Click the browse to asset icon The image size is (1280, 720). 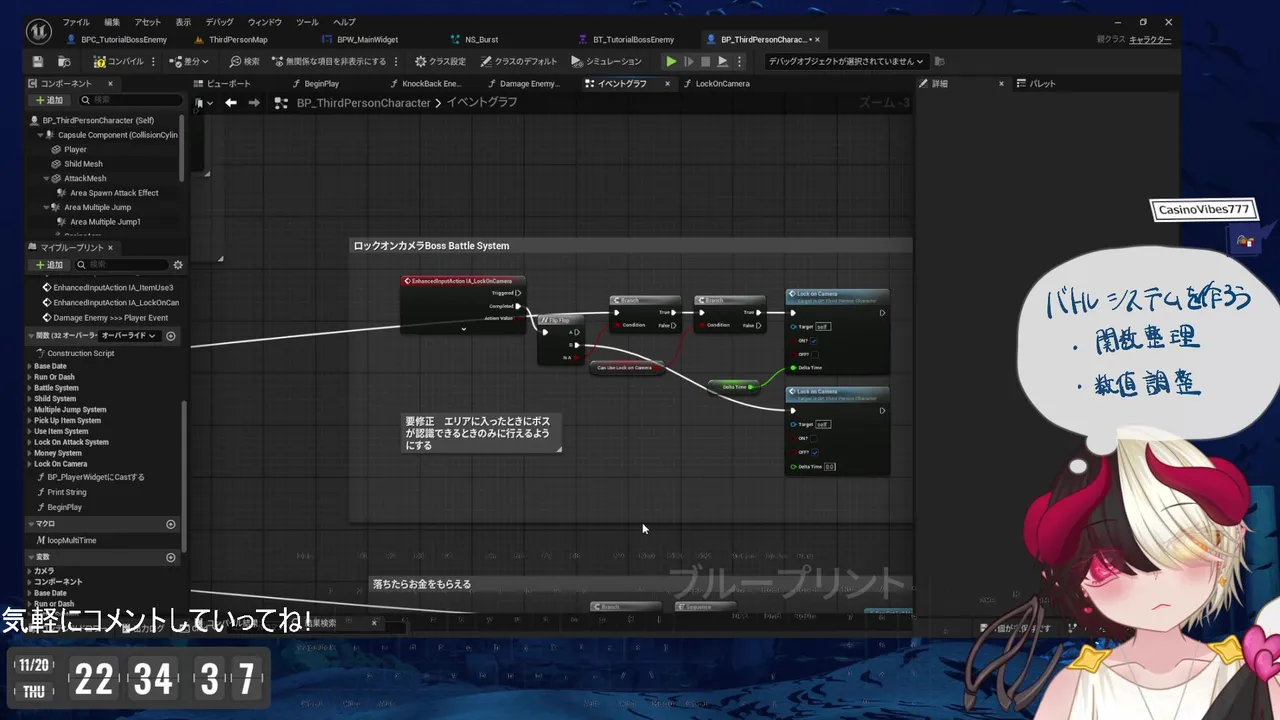coord(64,61)
